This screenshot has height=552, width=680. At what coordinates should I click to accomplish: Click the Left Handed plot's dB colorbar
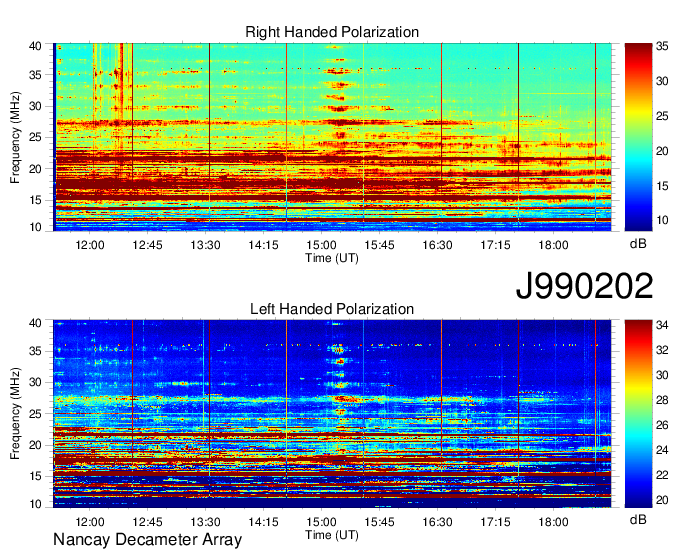click(x=638, y=414)
